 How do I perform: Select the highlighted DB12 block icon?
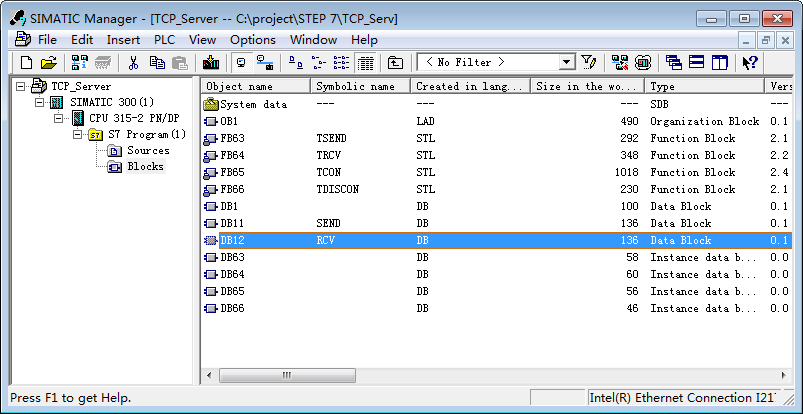coord(211,240)
